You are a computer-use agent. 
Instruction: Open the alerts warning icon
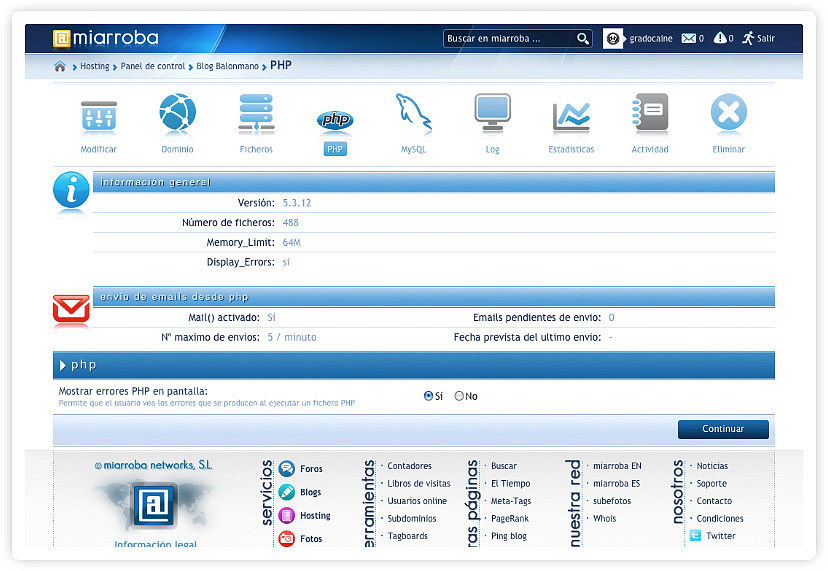coord(720,38)
